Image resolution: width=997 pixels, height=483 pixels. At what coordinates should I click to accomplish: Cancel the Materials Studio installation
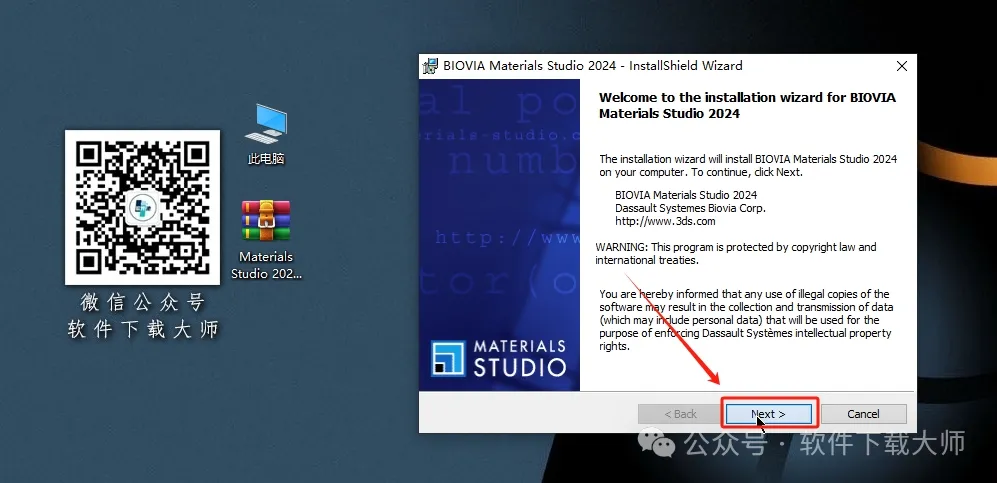point(862,414)
